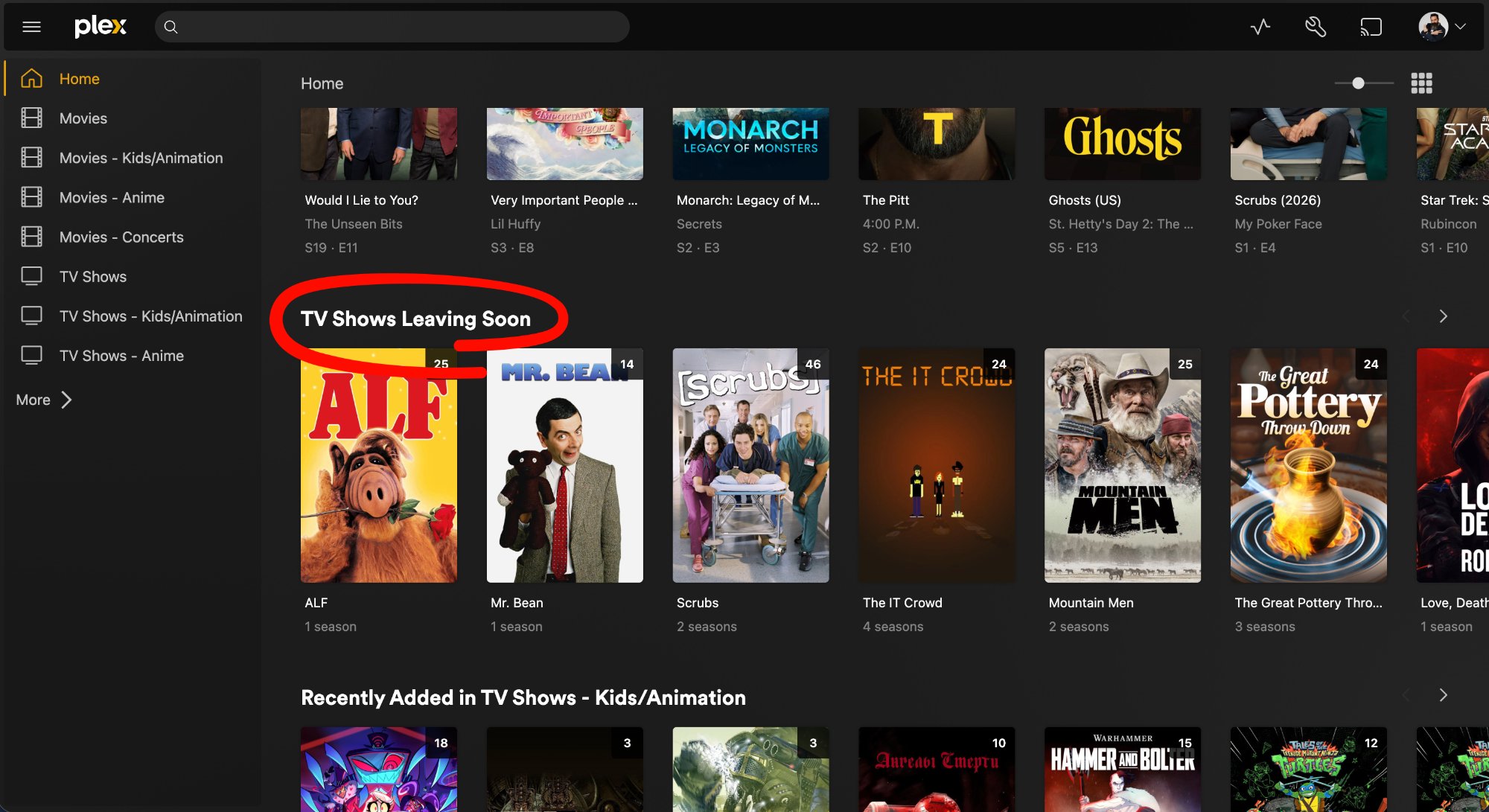The width and height of the screenshot is (1489, 812).
Task: Expand the More section in sidebar
Action: (42, 400)
